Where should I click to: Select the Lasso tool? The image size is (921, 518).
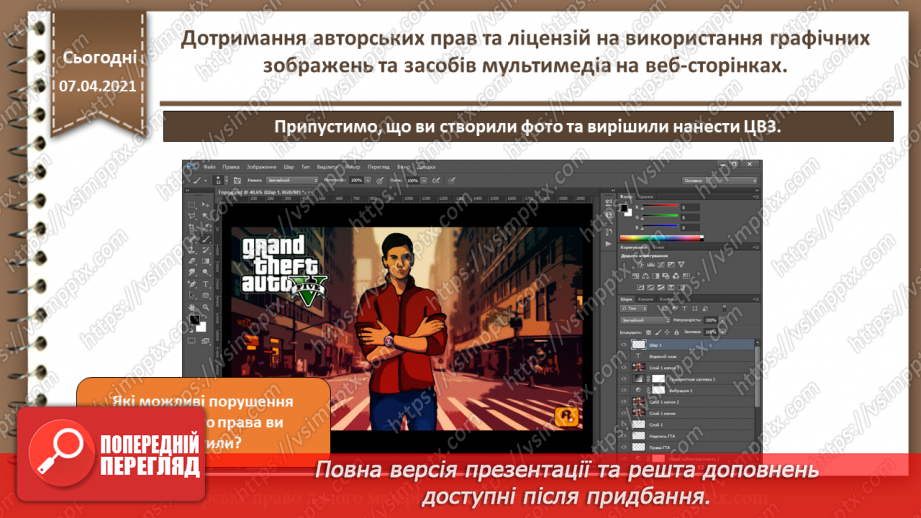coord(191,217)
